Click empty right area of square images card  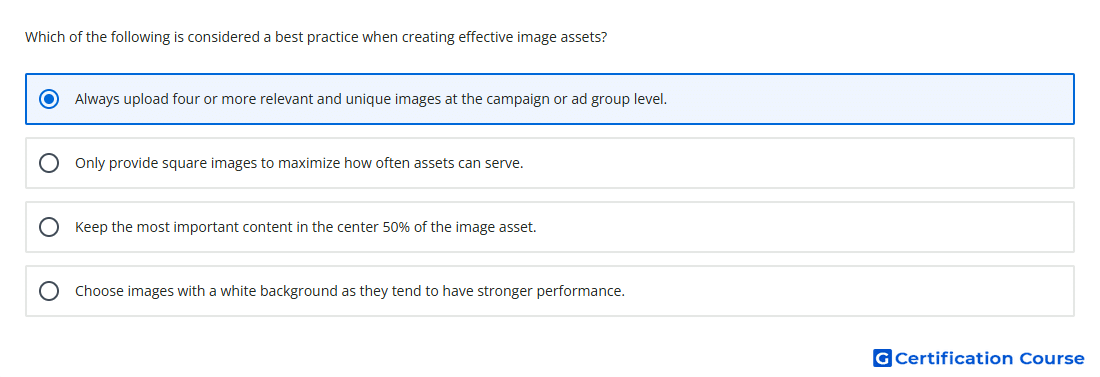[800, 163]
